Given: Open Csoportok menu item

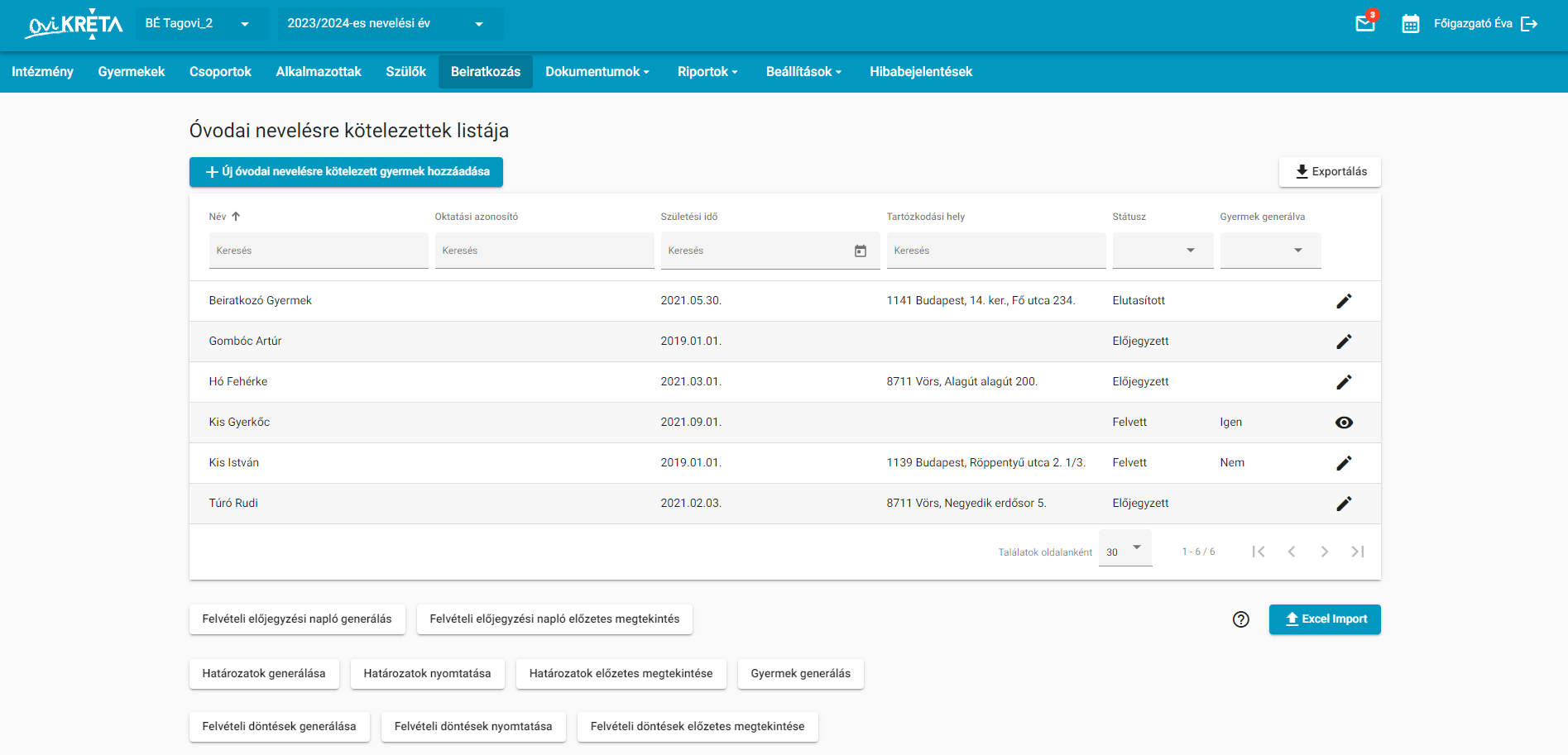Looking at the screenshot, I should [x=220, y=72].
